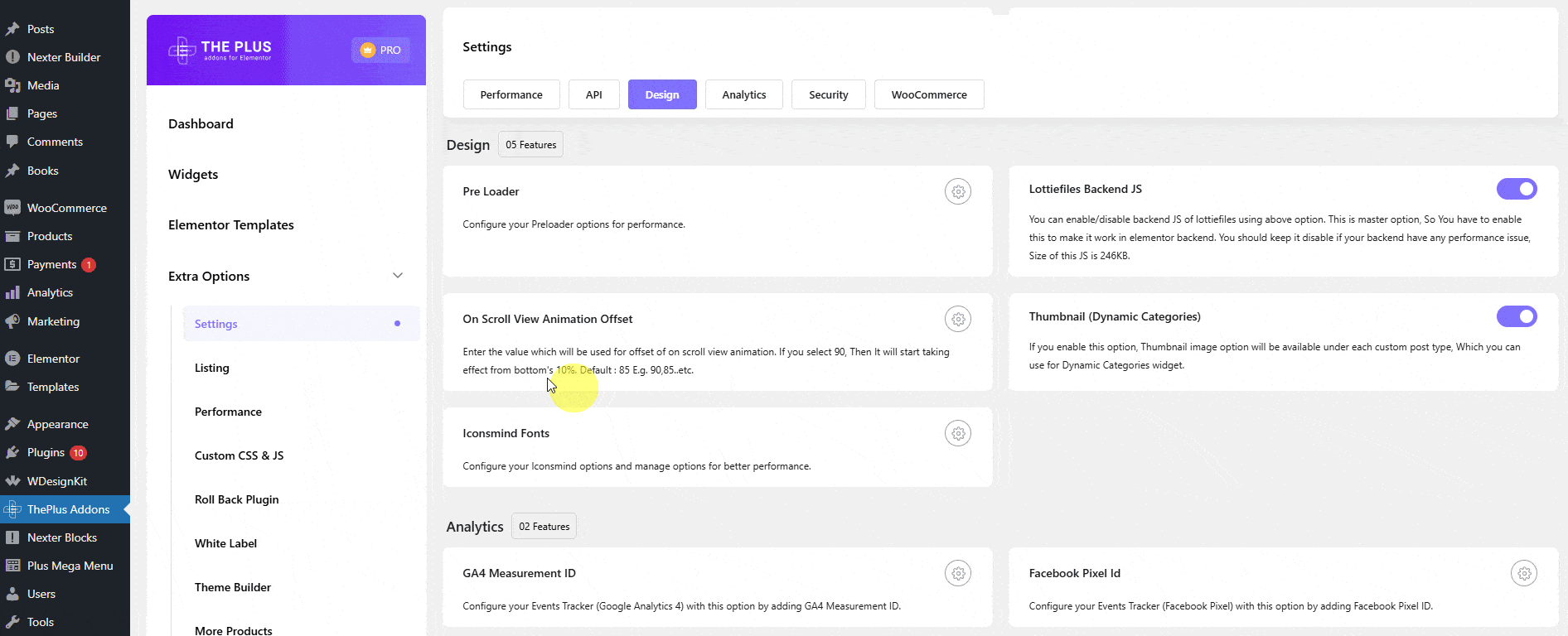Click the GA4 Measurement ID title
1568x636 pixels.
tap(519, 573)
